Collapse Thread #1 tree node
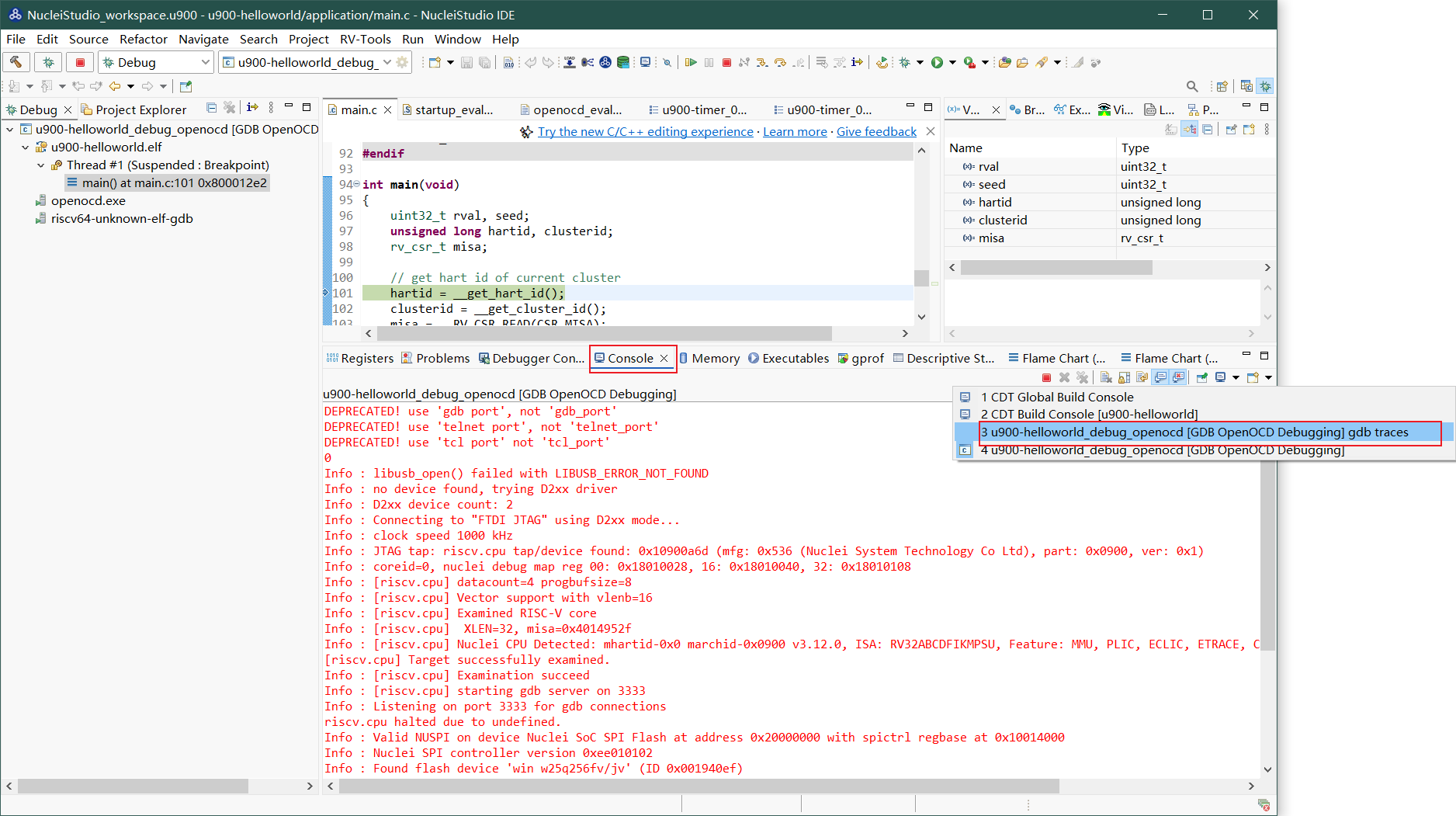The image size is (1456, 816). coord(41,165)
